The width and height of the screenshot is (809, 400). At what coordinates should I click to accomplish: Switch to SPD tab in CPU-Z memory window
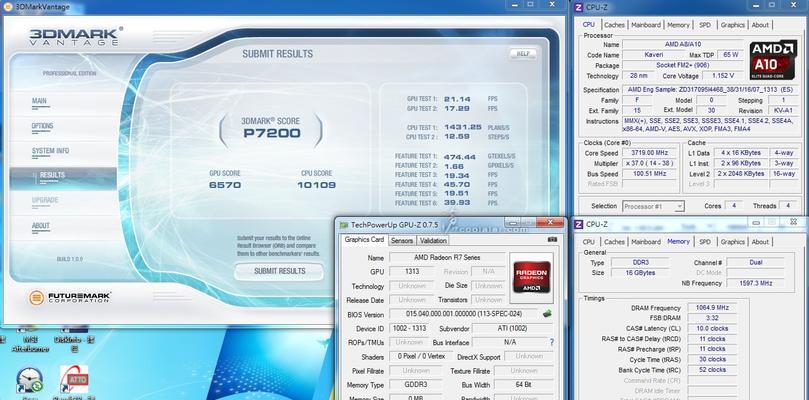pos(705,242)
